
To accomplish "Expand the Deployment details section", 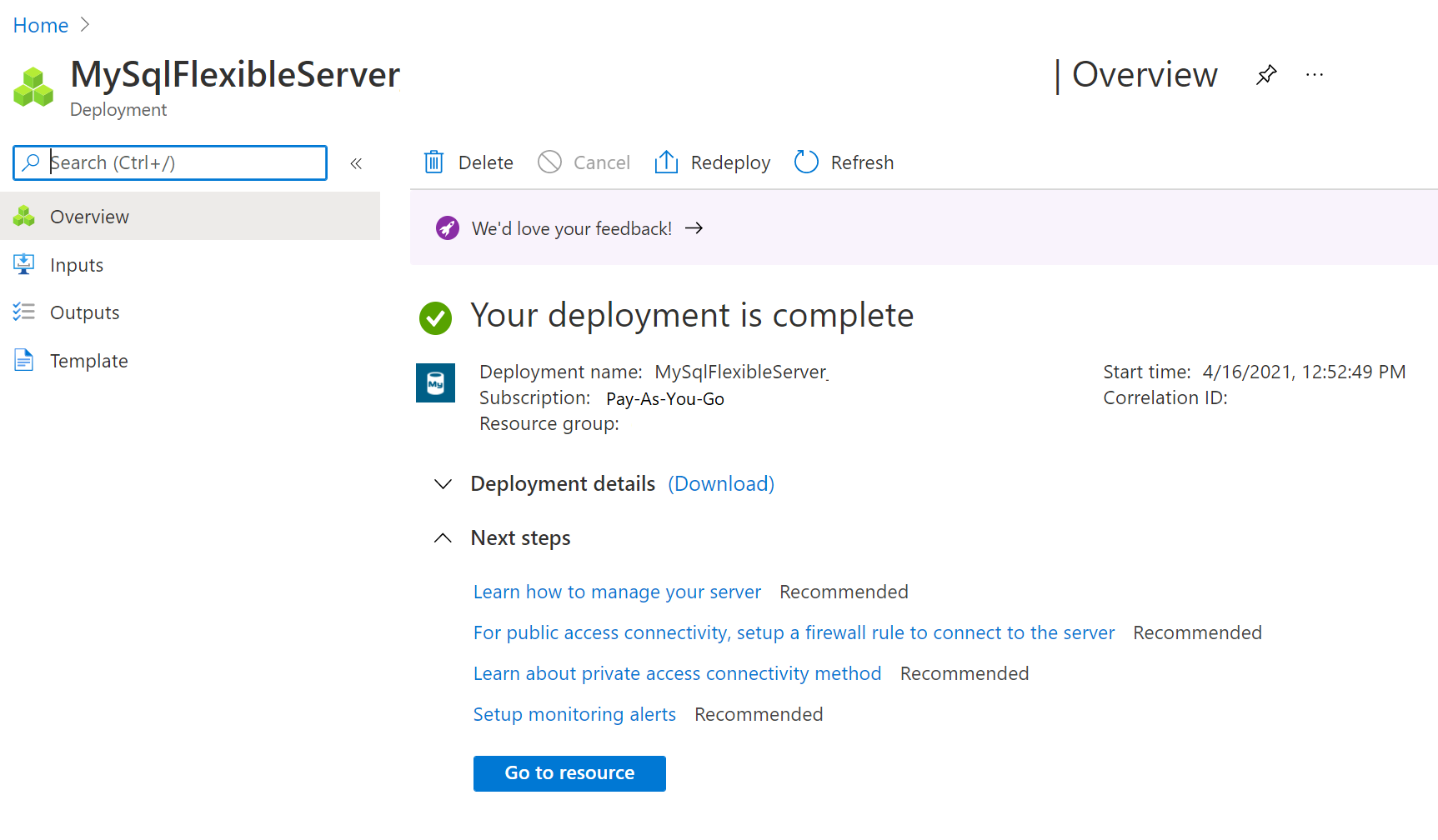I will (443, 484).
